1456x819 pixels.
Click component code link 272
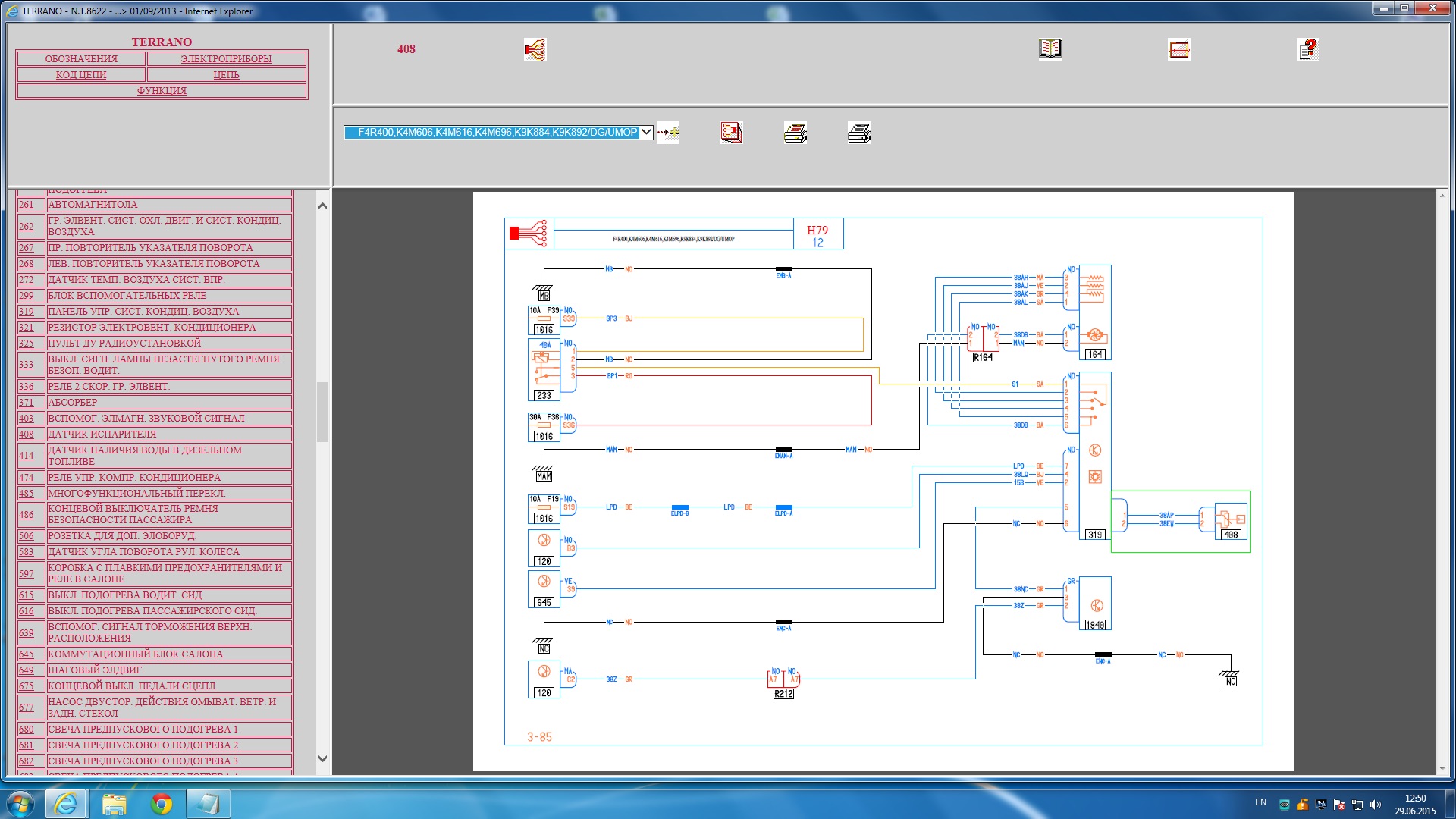[x=27, y=280]
